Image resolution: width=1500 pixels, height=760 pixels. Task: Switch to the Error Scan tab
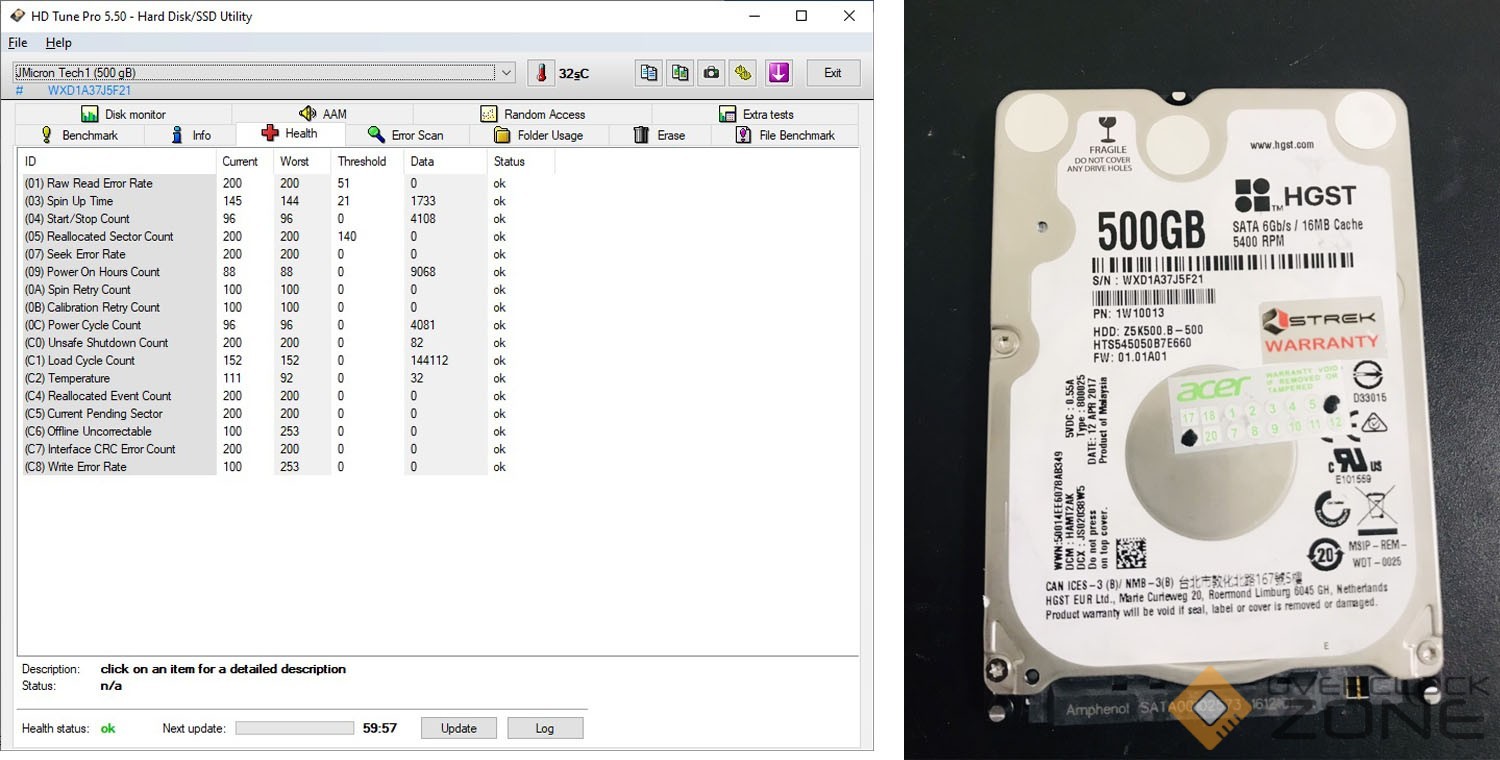pos(405,135)
